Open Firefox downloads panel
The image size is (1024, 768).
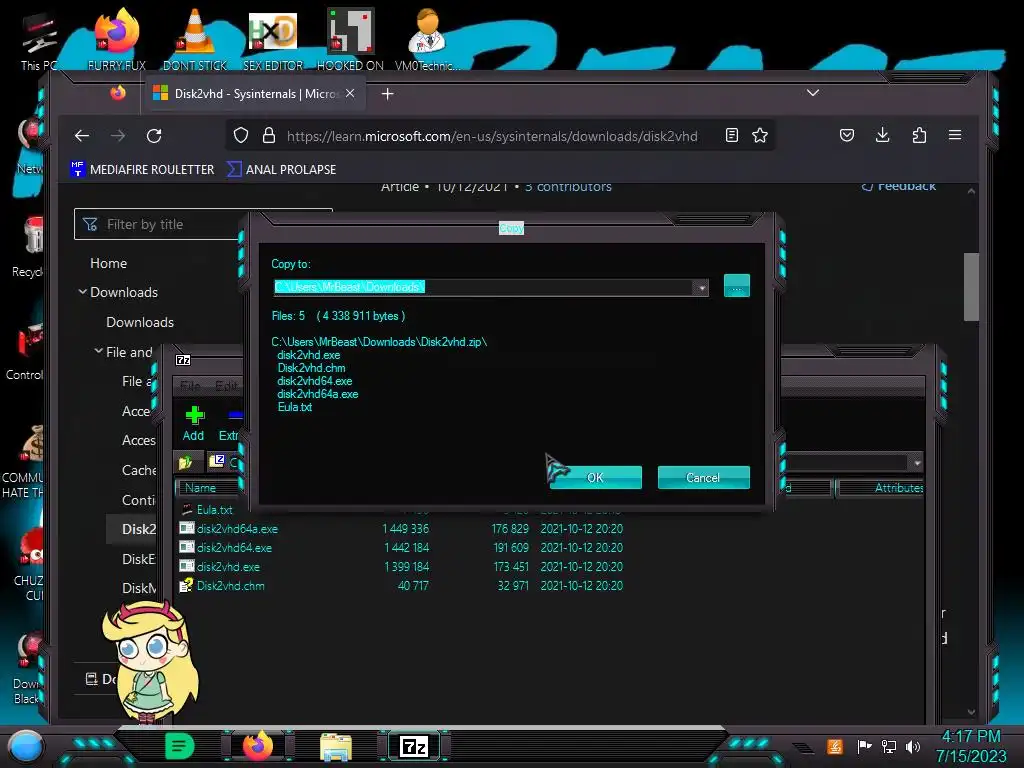(882, 135)
